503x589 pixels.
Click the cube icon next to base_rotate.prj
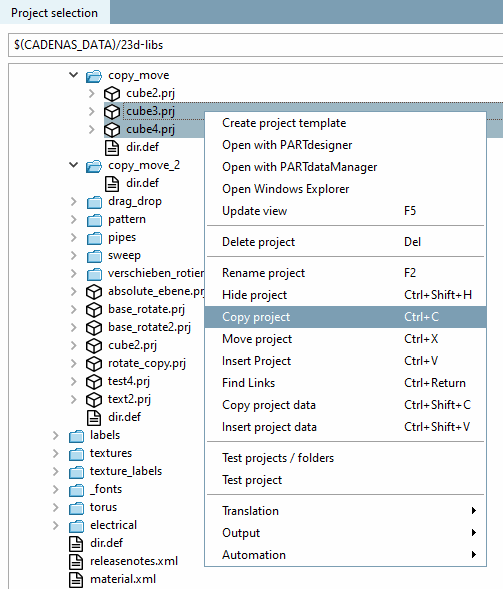point(94,310)
